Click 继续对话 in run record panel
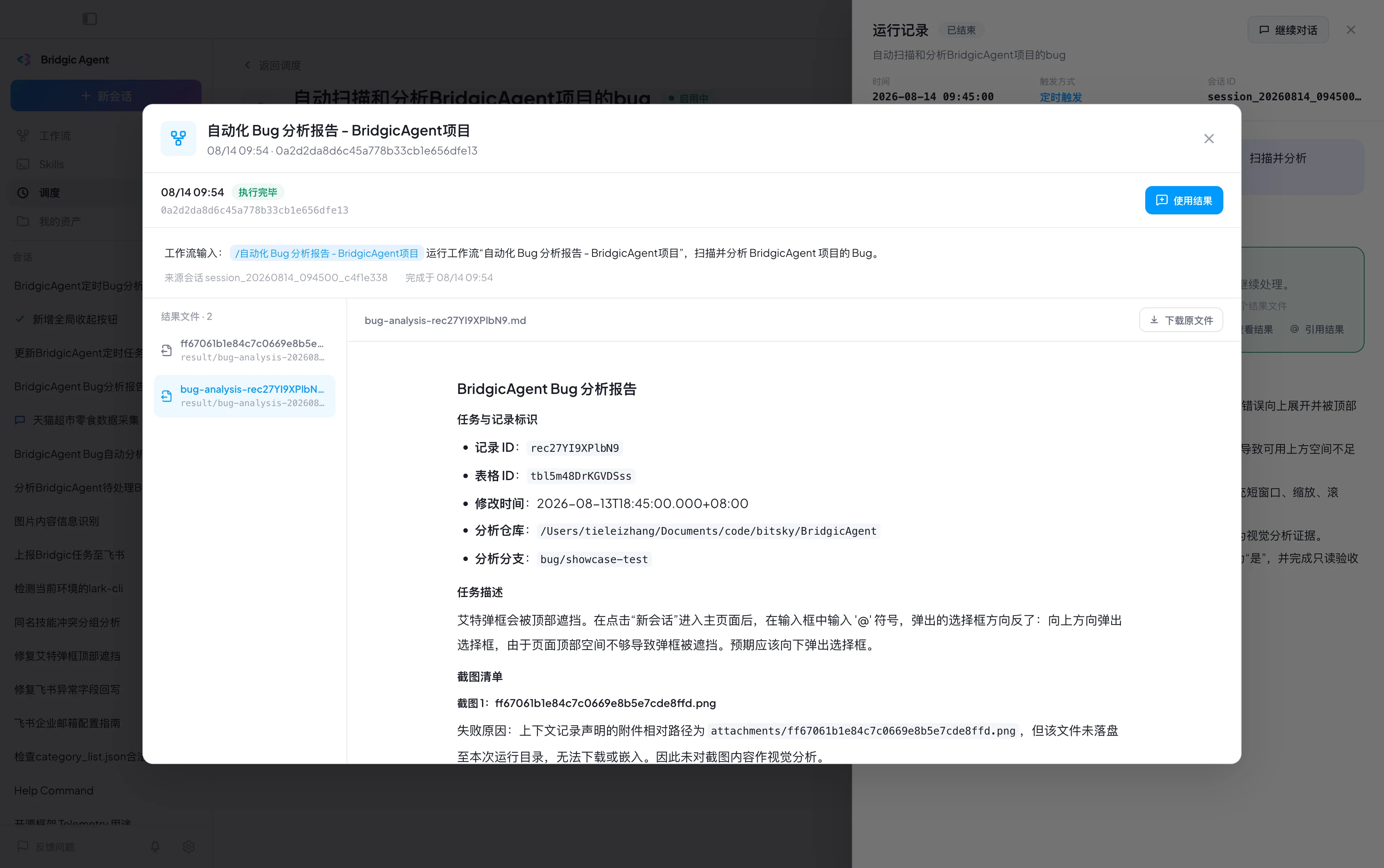Screen dimensions: 1384x868 1288,30
